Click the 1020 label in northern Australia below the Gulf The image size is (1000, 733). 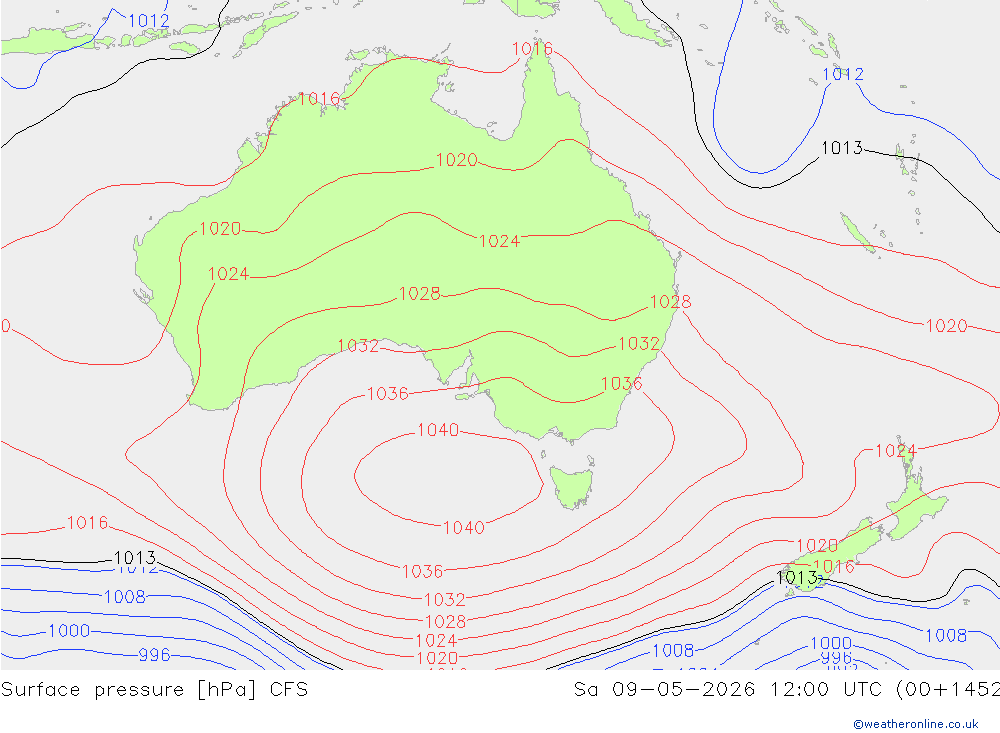tap(457, 160)
